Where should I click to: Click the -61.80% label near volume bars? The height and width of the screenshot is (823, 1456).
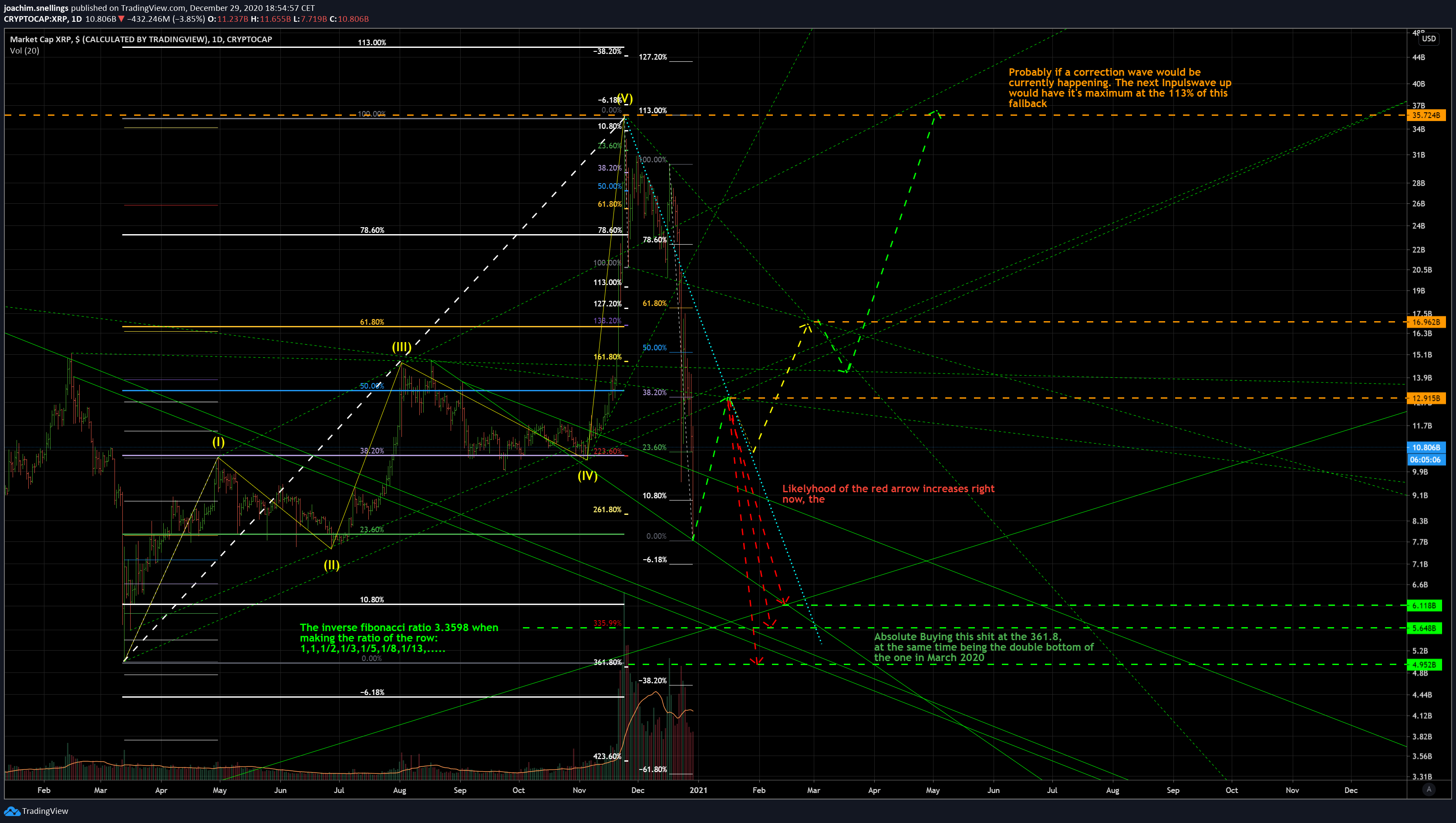[653, 769]
